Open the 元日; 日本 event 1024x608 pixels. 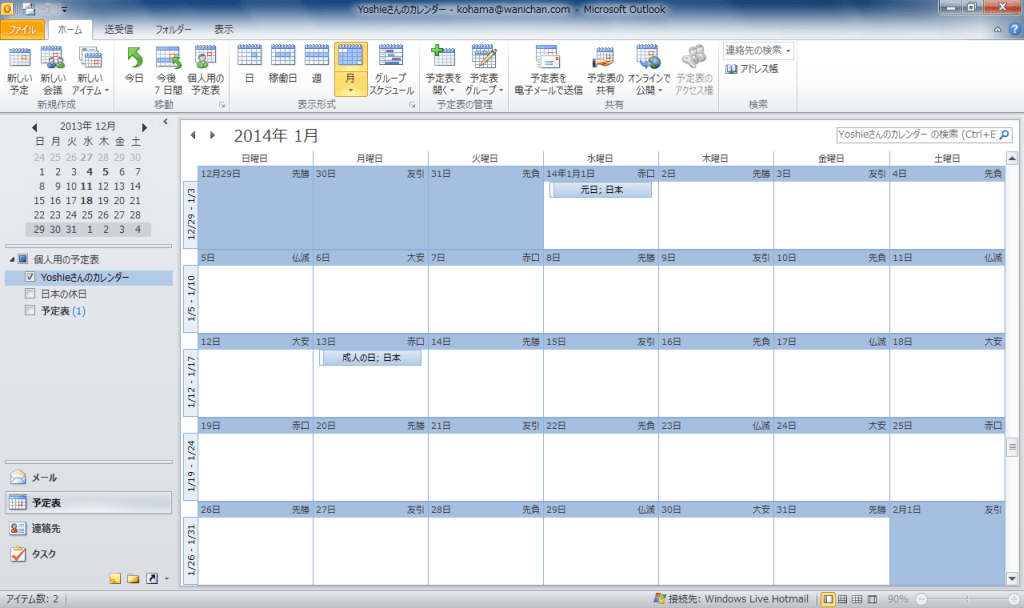[601, 190]
